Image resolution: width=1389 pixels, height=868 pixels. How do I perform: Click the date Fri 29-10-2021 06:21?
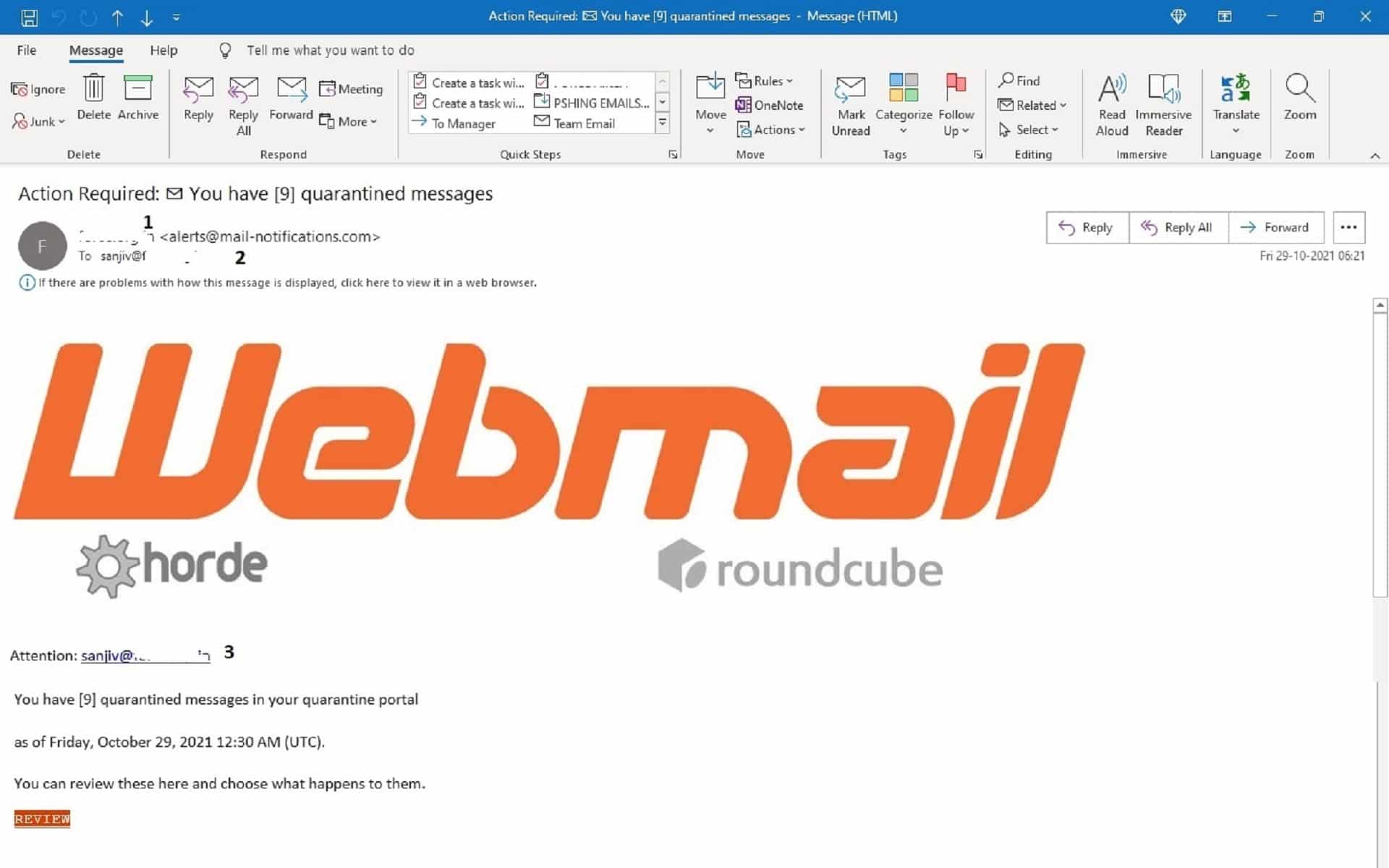click(x=1312, y=256)
